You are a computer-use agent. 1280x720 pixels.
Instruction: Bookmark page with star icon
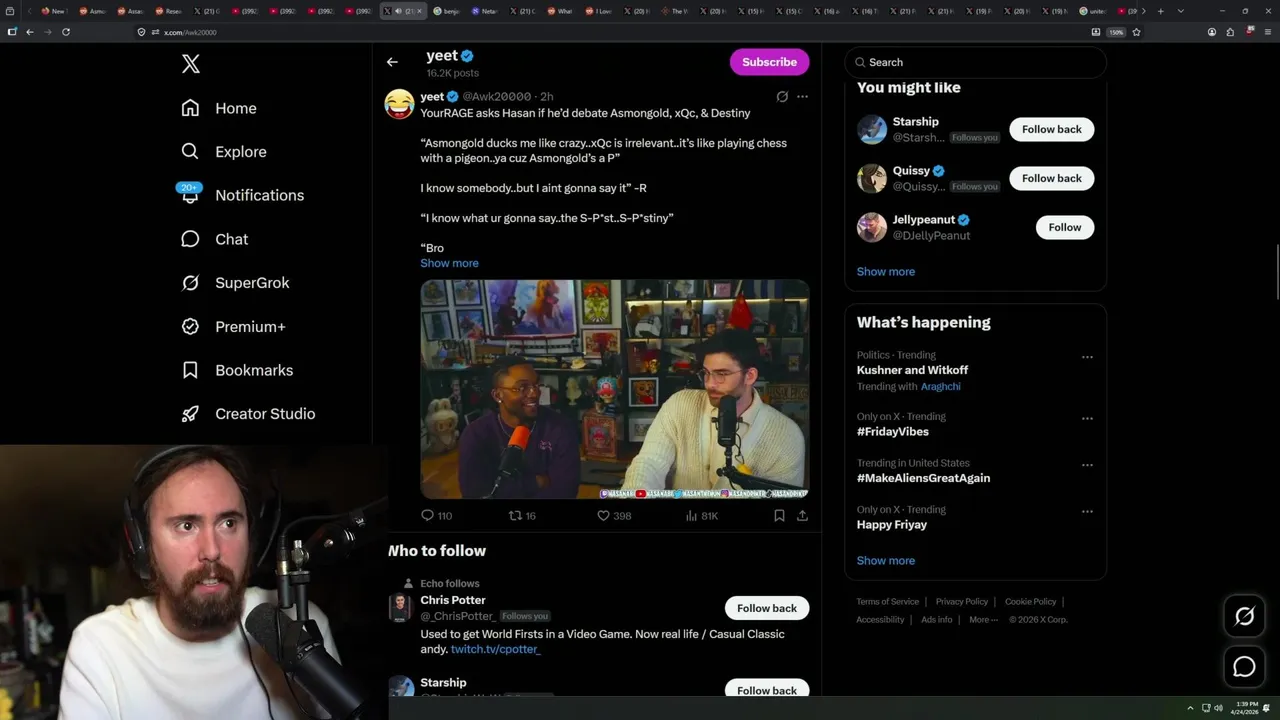coord(1136,32)
